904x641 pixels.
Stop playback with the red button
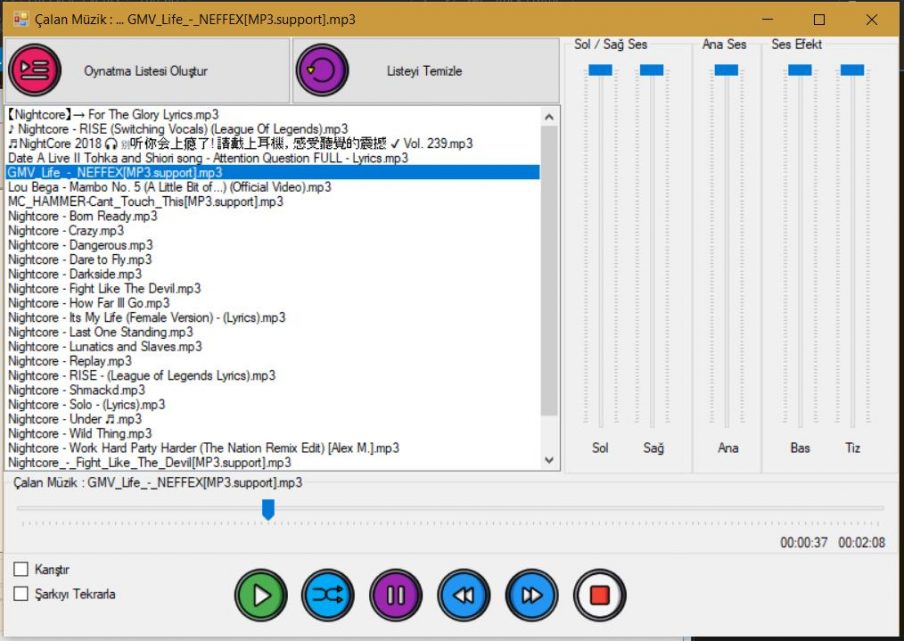[598, 594]
